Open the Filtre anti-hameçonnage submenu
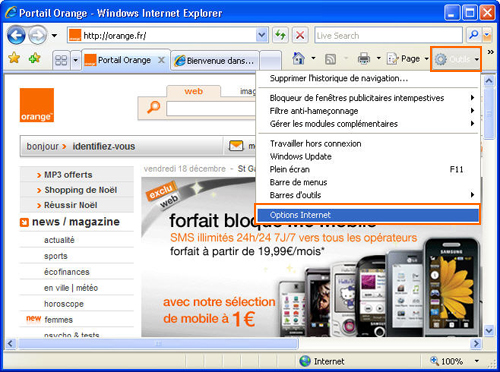500x372 pixels. click(368, 111)
